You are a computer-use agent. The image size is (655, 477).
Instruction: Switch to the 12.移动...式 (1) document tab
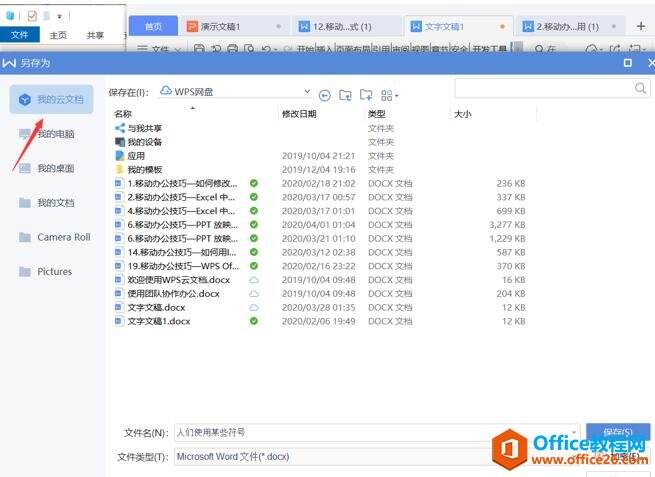point(345,27)
